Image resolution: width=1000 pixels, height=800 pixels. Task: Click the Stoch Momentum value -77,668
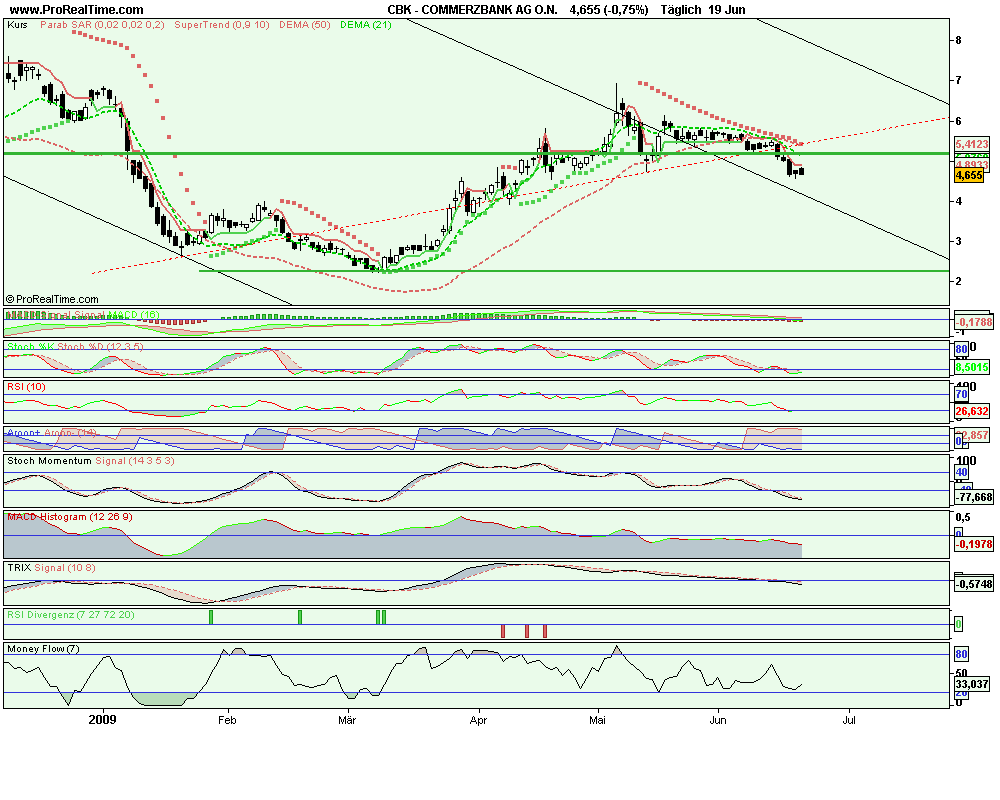click(x=974, y=497)
